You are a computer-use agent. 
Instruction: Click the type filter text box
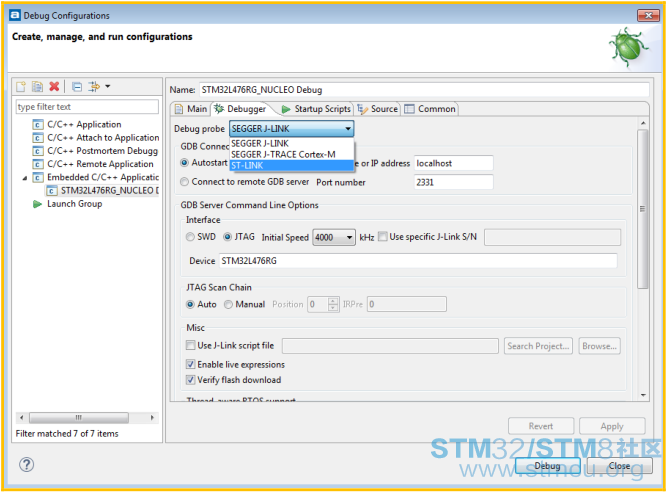click(87, 107)
